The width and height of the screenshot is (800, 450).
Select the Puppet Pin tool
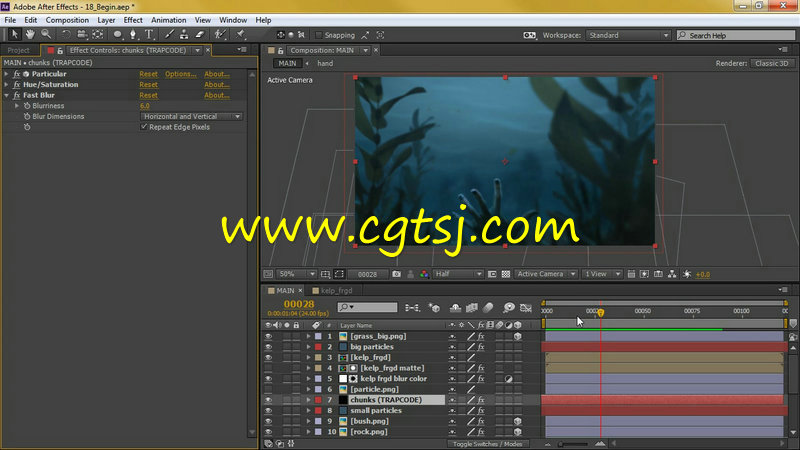[240, 35]
